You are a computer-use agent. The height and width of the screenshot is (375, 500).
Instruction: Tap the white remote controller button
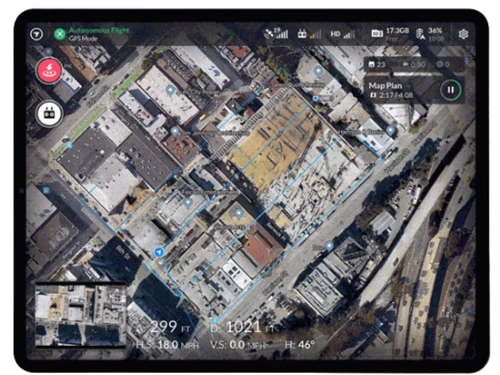(x=49, y=114)
